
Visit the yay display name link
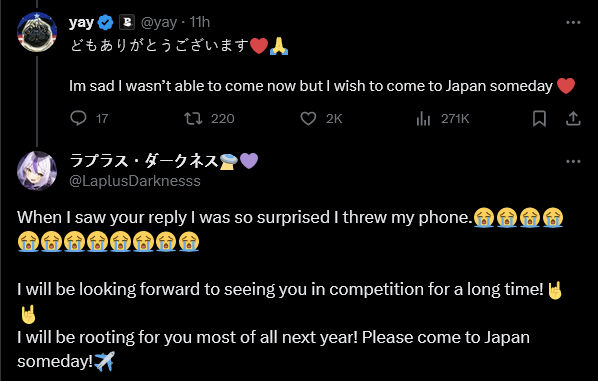pos(81,23)
